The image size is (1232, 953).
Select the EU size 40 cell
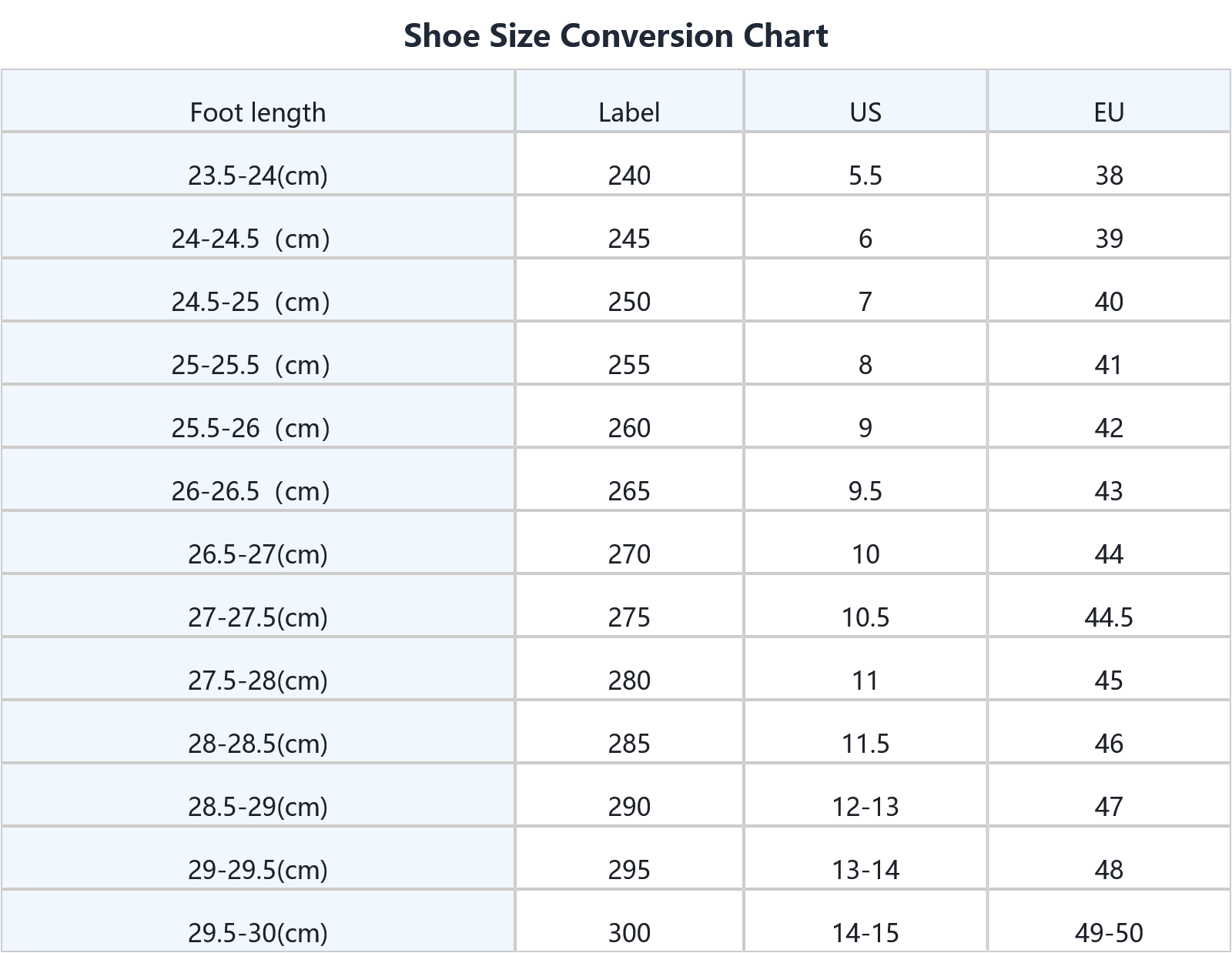[1108, 302]
